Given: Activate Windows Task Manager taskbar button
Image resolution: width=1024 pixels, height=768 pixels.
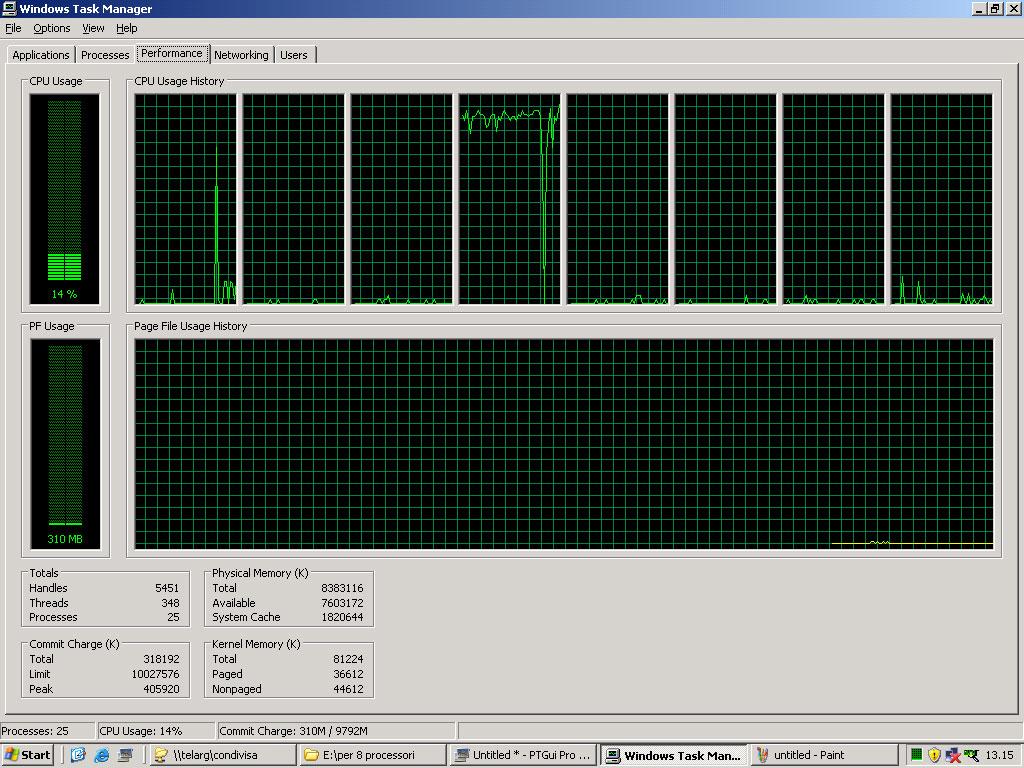Looking at the screenshot, I should pyautogui.click(x=674, y=755).
